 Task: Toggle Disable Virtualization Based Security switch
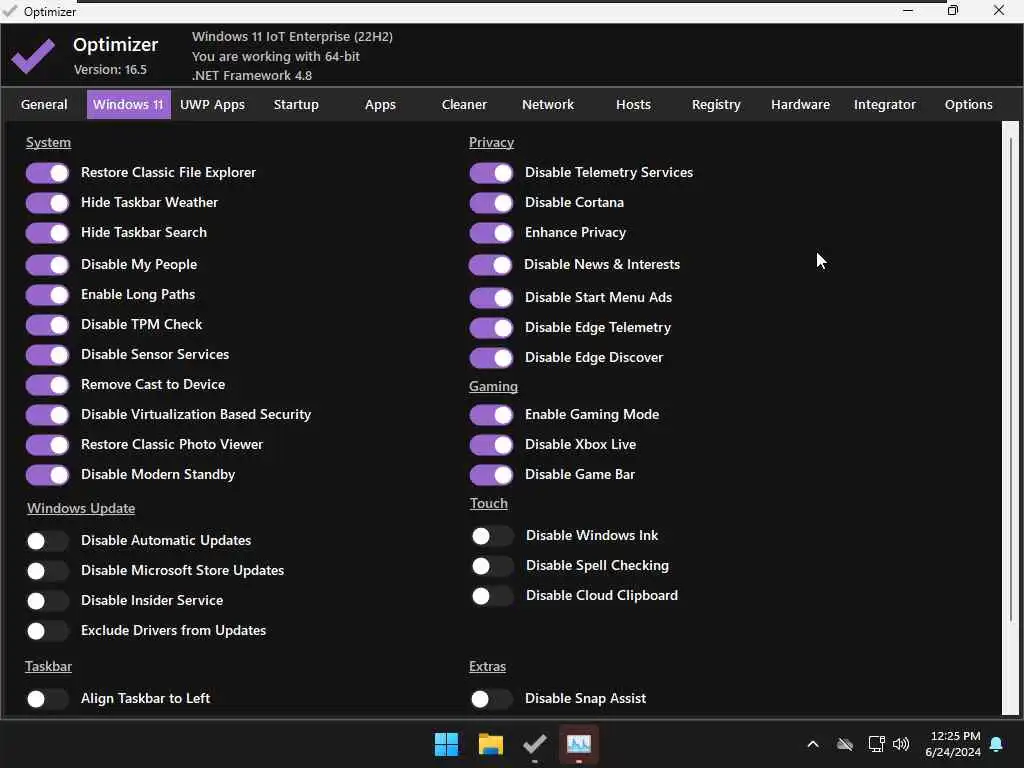coord(47,415)
